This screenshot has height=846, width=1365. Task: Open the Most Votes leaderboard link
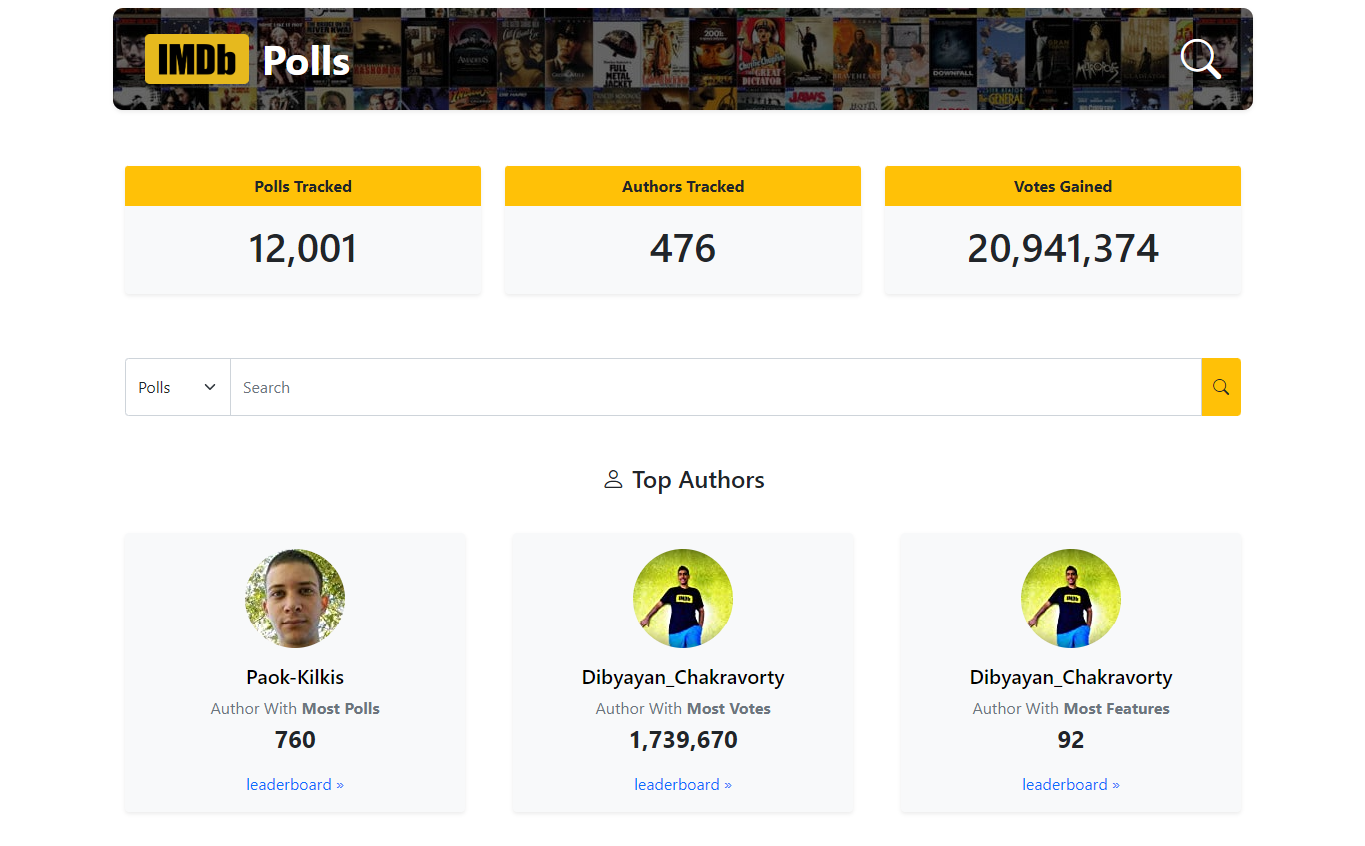683,784
